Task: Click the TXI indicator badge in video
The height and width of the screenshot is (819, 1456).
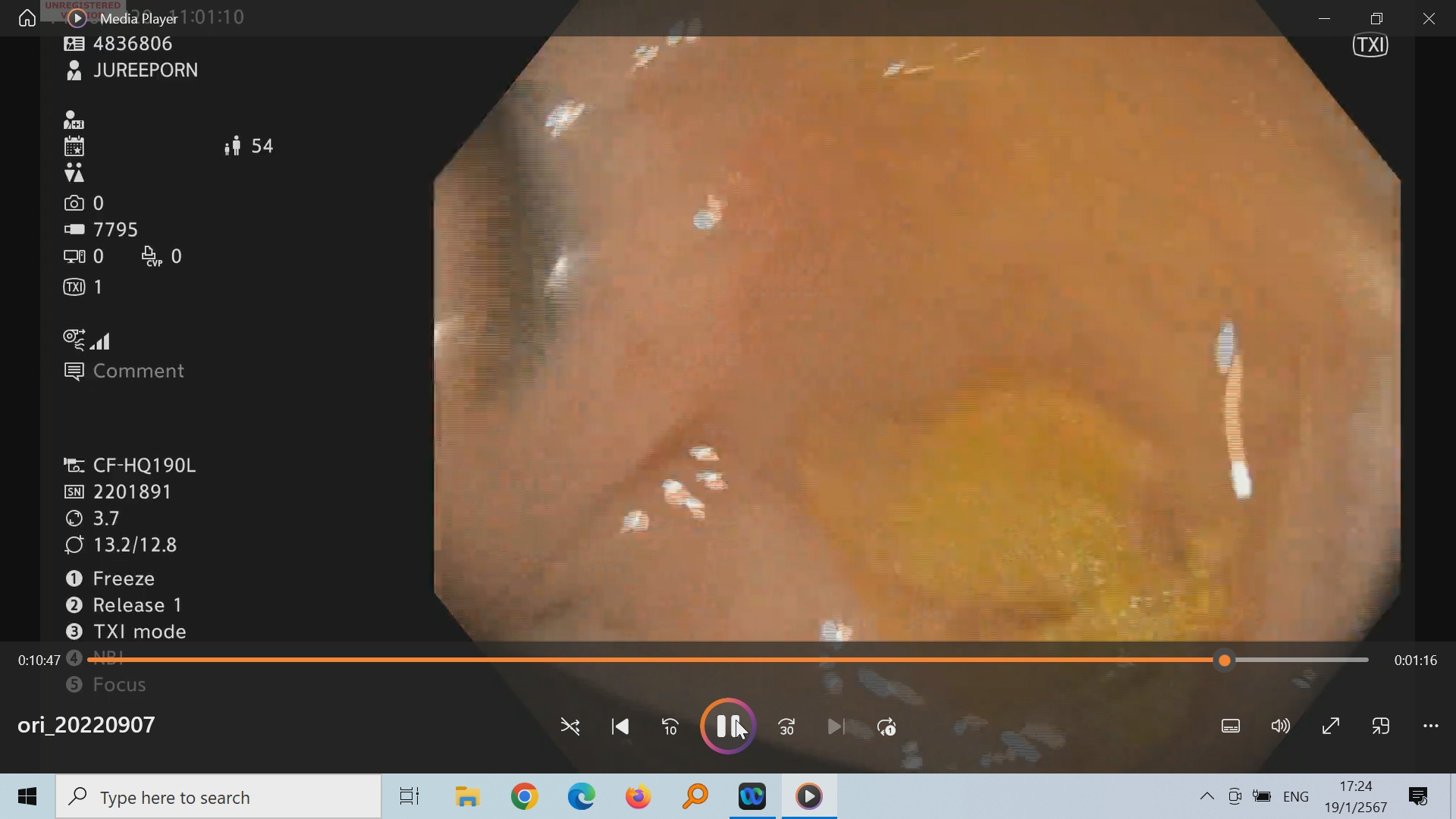Action: click(x=1371, y=45)
